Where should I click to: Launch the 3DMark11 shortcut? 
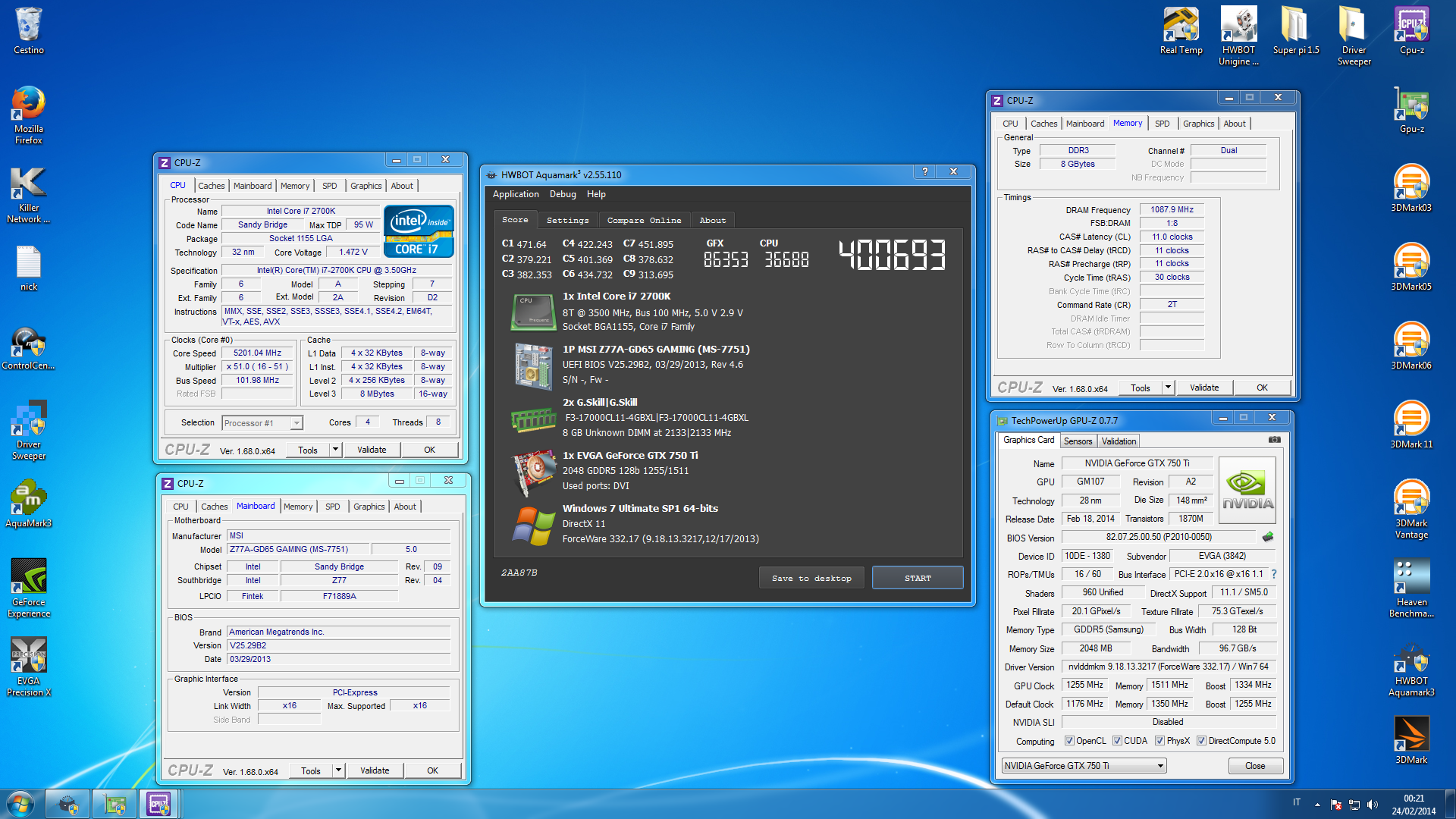[x=1411, y=425]
